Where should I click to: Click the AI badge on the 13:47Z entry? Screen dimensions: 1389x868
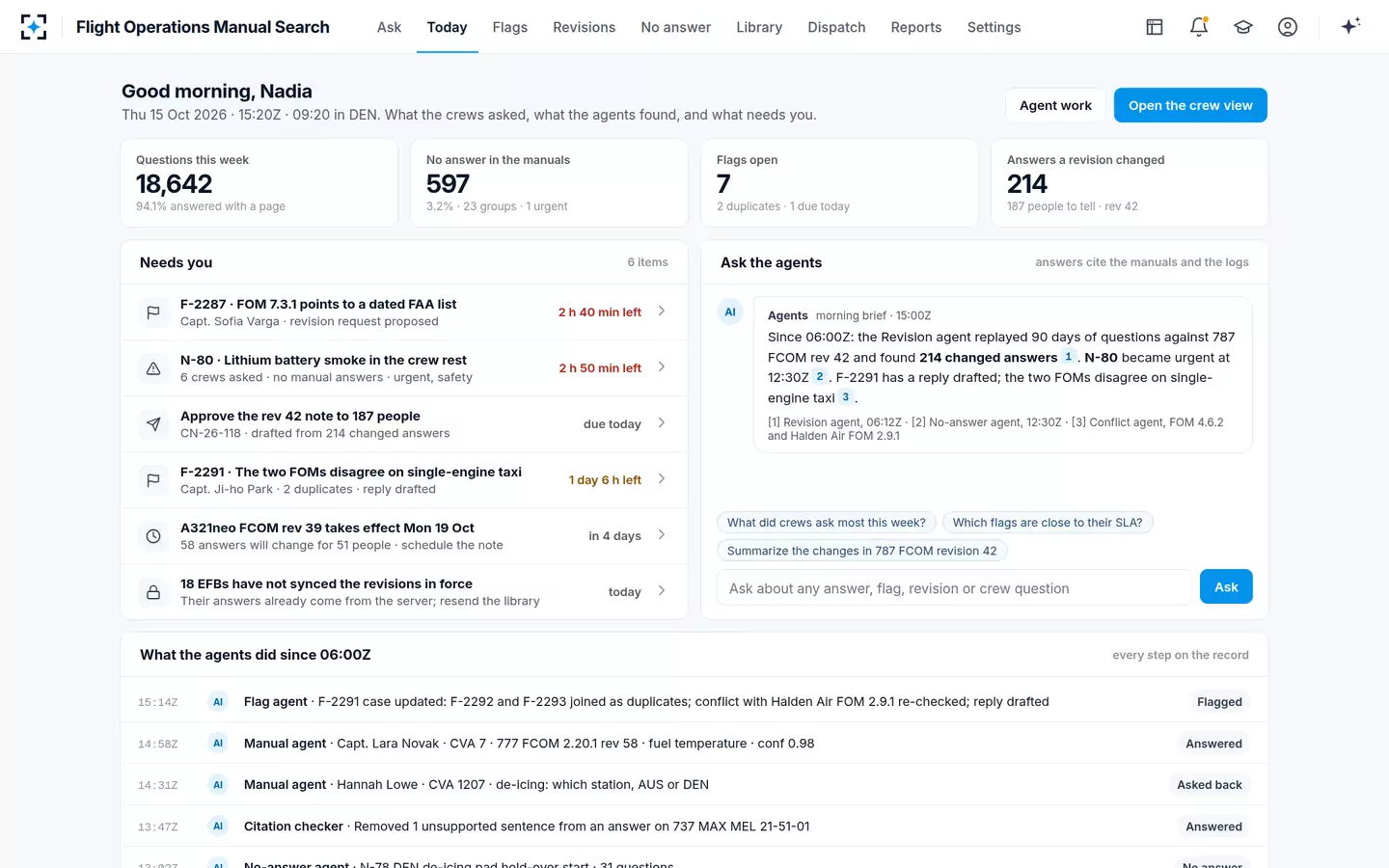point(218,827)
